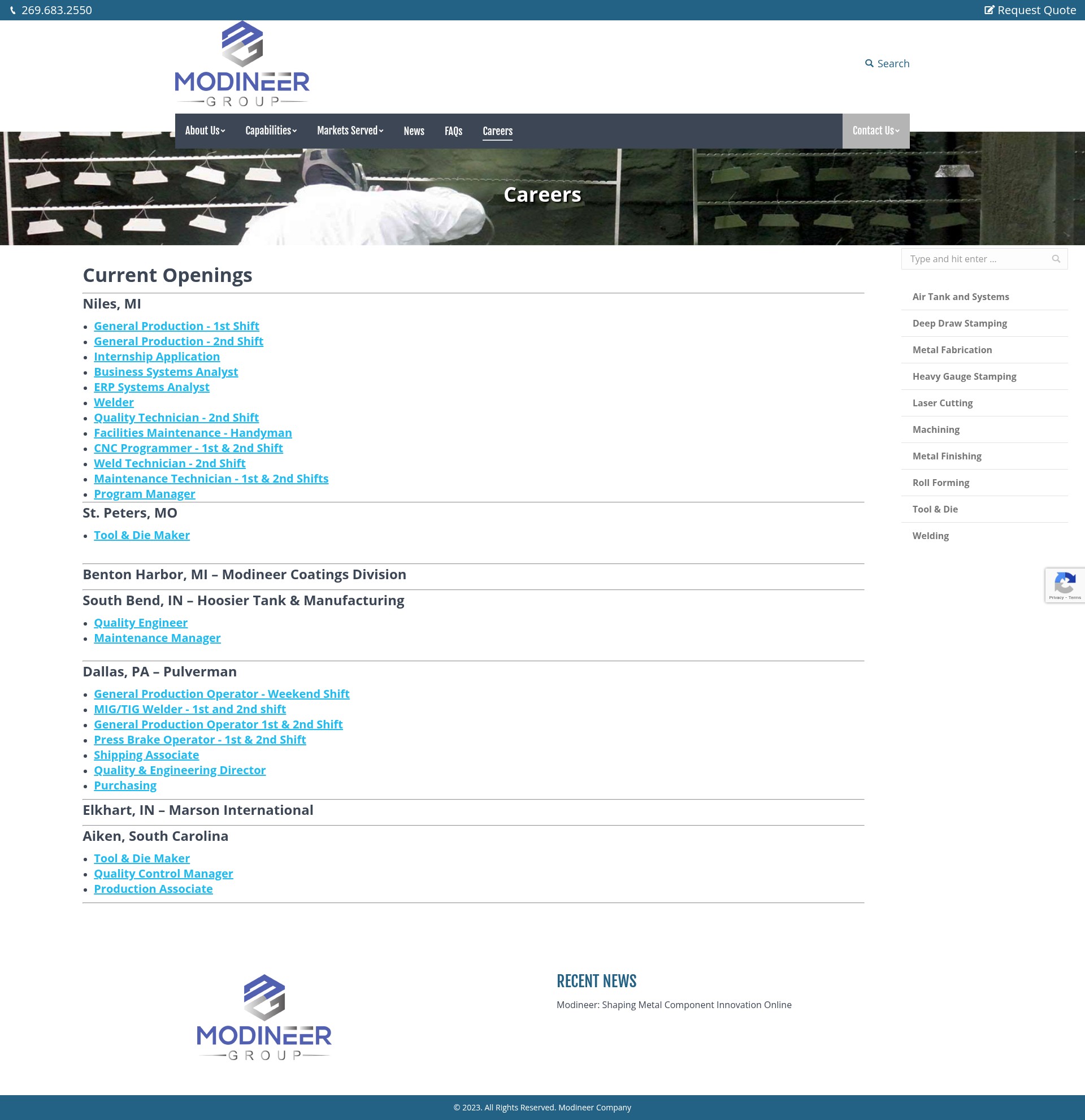Screen dimensions: 1085x1120
Task: Open MIG/TIG Welder job link
Action: pyautogui.click(x=190, y=709)
